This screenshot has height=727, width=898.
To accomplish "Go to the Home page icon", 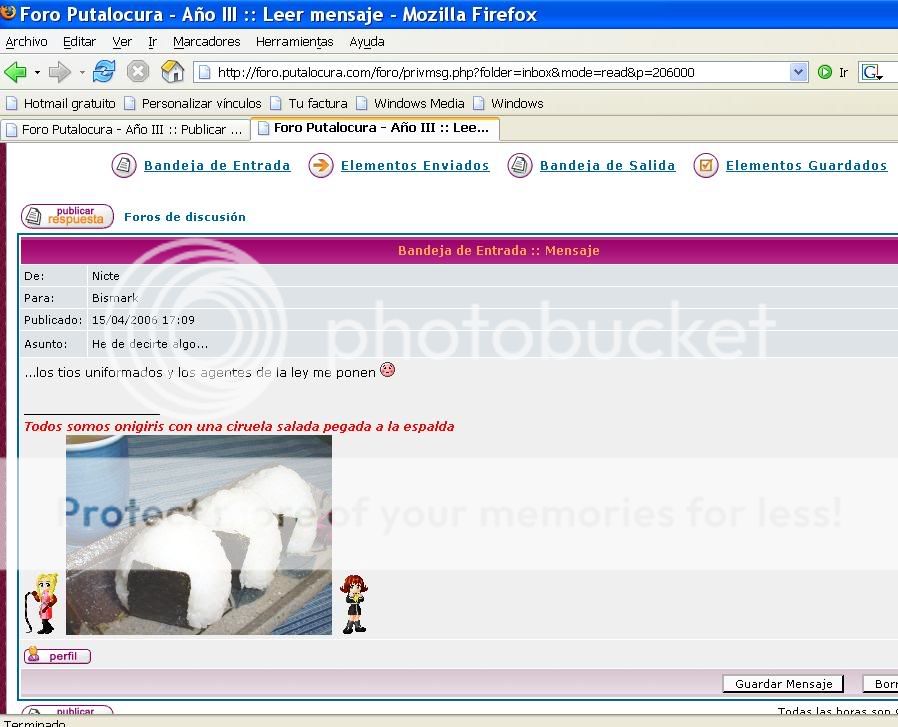I will [172, 72].
